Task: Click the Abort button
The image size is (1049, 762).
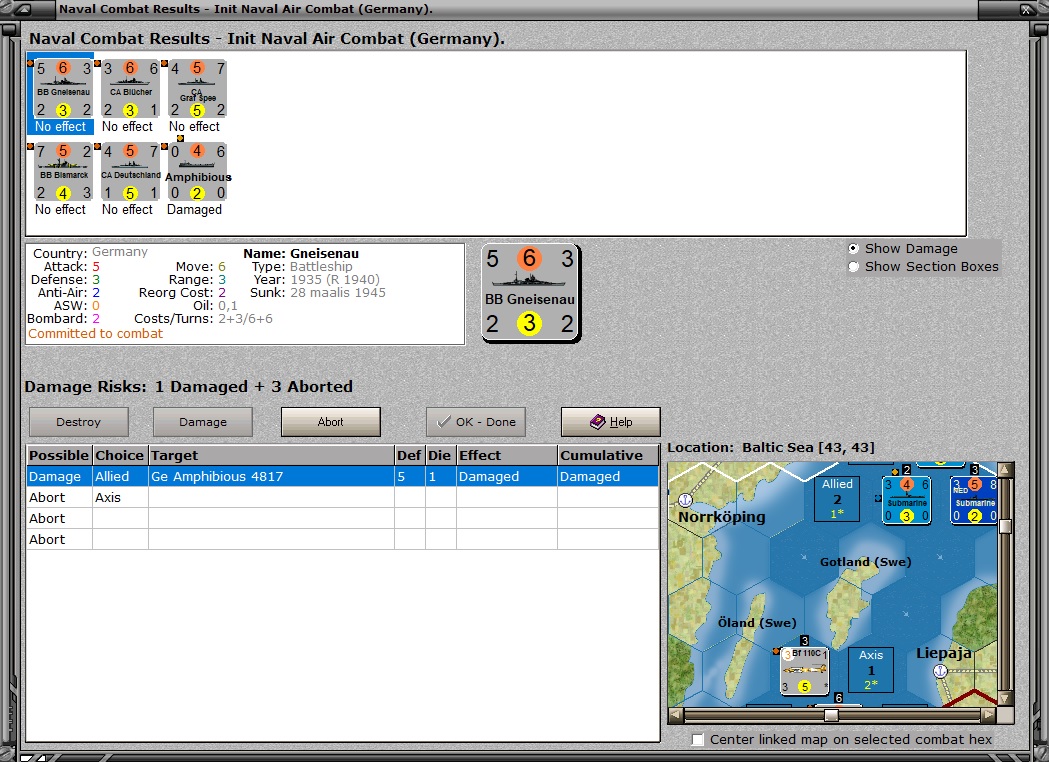Action: pos(330,422)
